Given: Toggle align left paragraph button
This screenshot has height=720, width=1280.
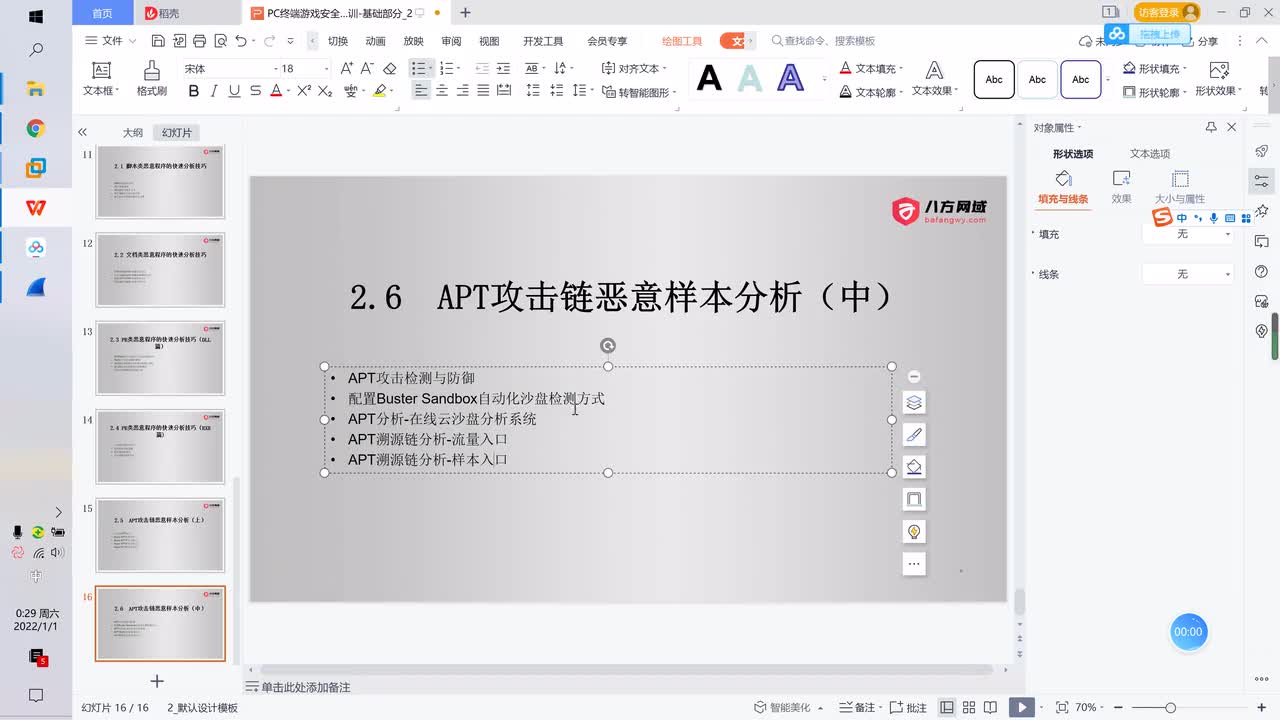Looking at the screenshot, I should click(421, 91).
